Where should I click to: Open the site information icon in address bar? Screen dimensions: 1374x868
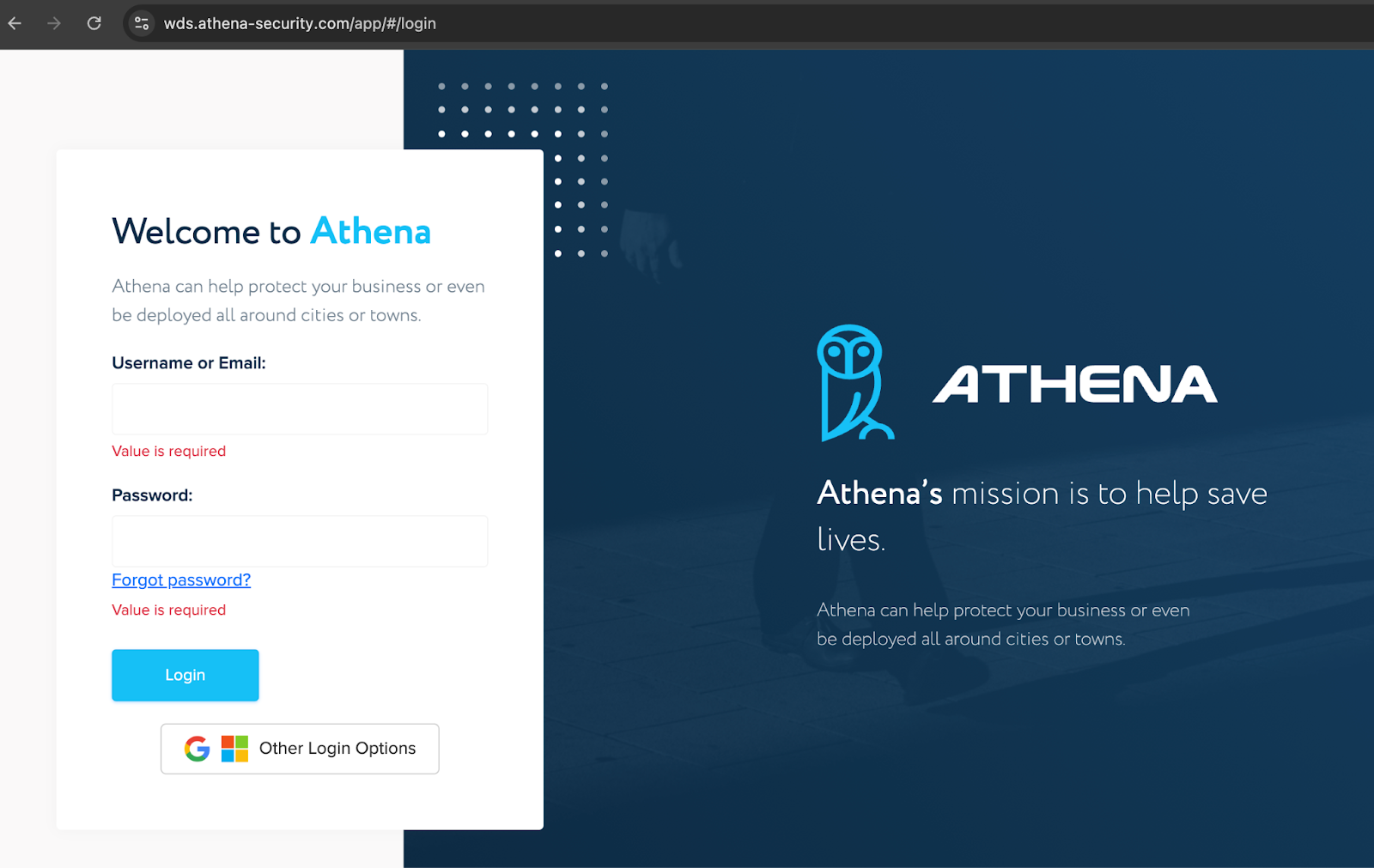pos(142,23)
